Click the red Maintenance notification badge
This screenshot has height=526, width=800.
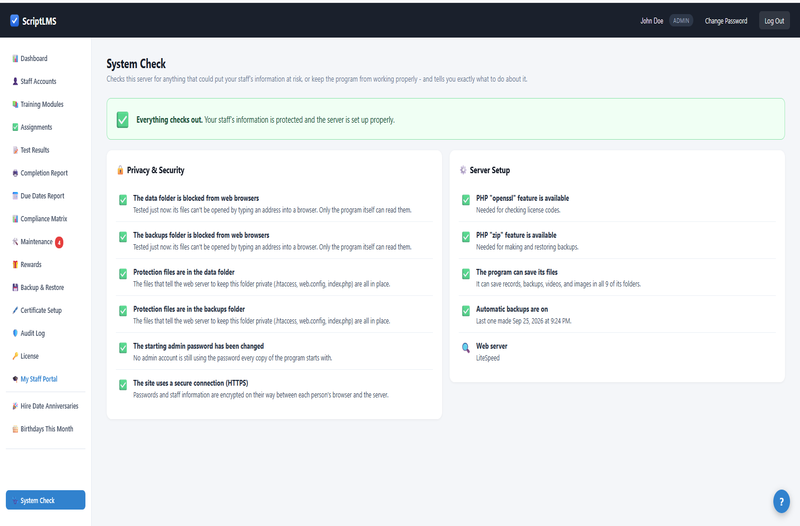(59, 242)
